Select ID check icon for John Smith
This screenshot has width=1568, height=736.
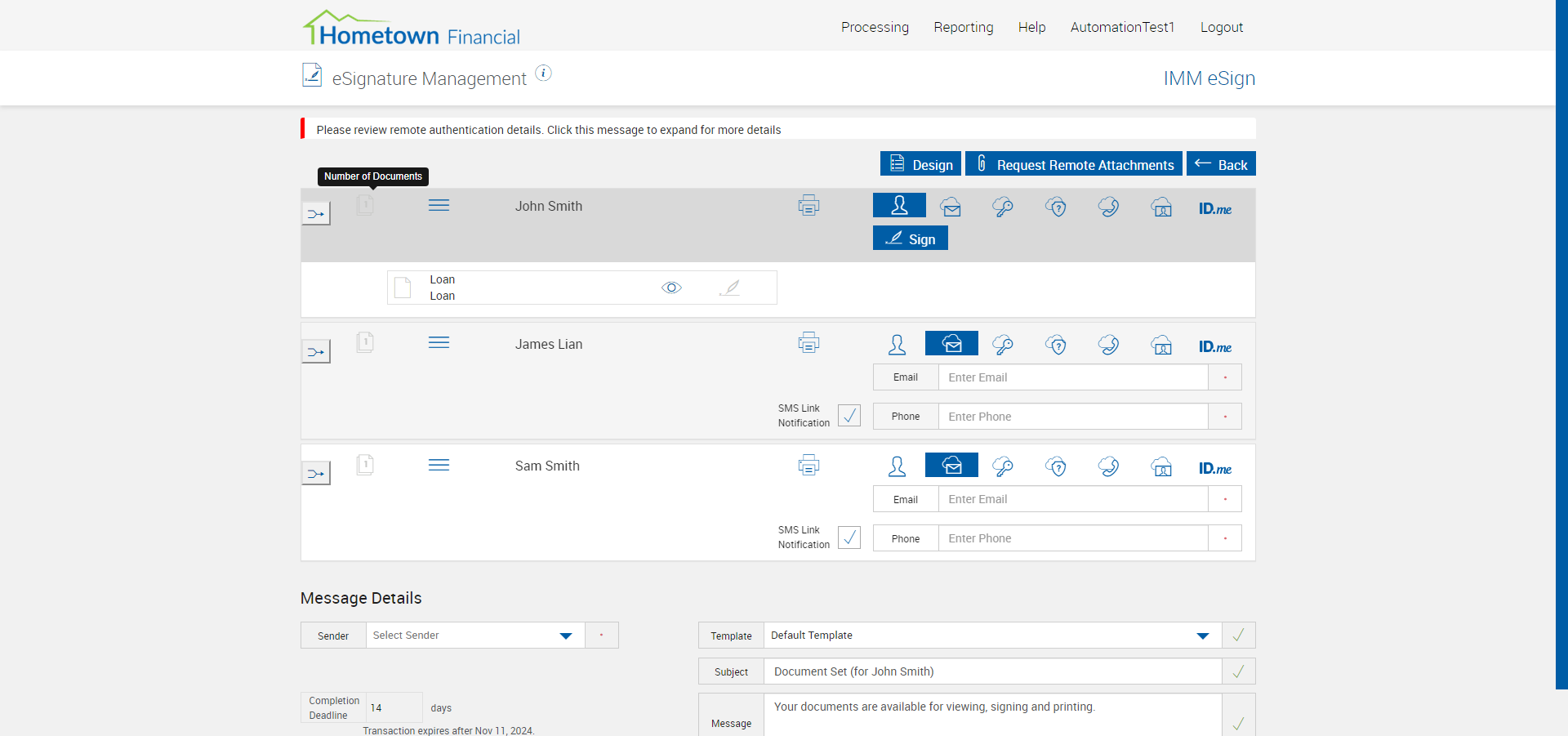(1161, 207)
